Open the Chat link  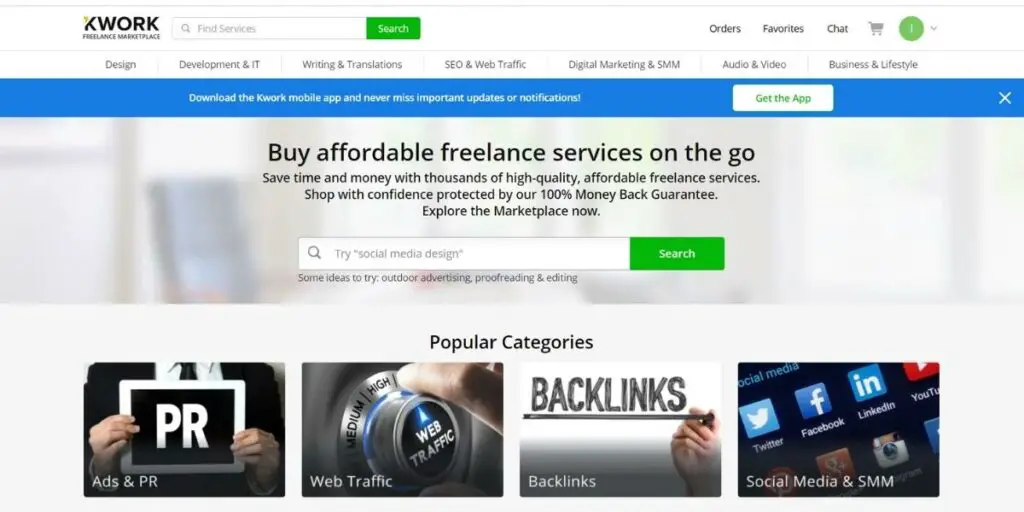[x=837, y=29]
